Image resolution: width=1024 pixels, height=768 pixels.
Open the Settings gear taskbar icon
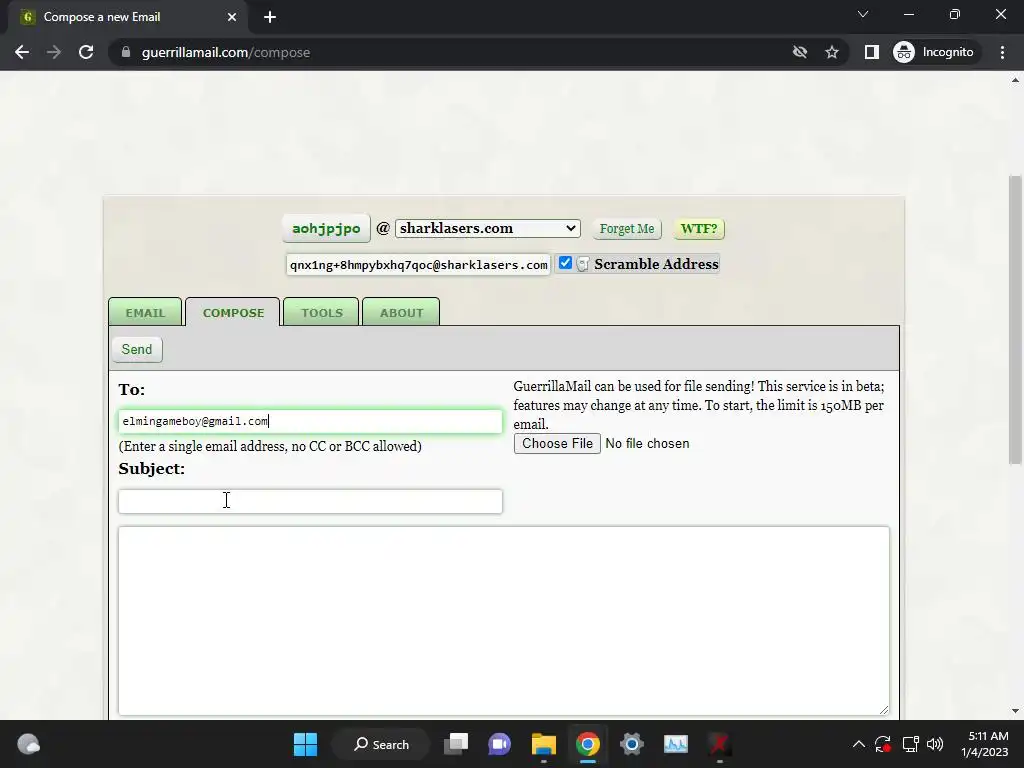coord(632,744)
